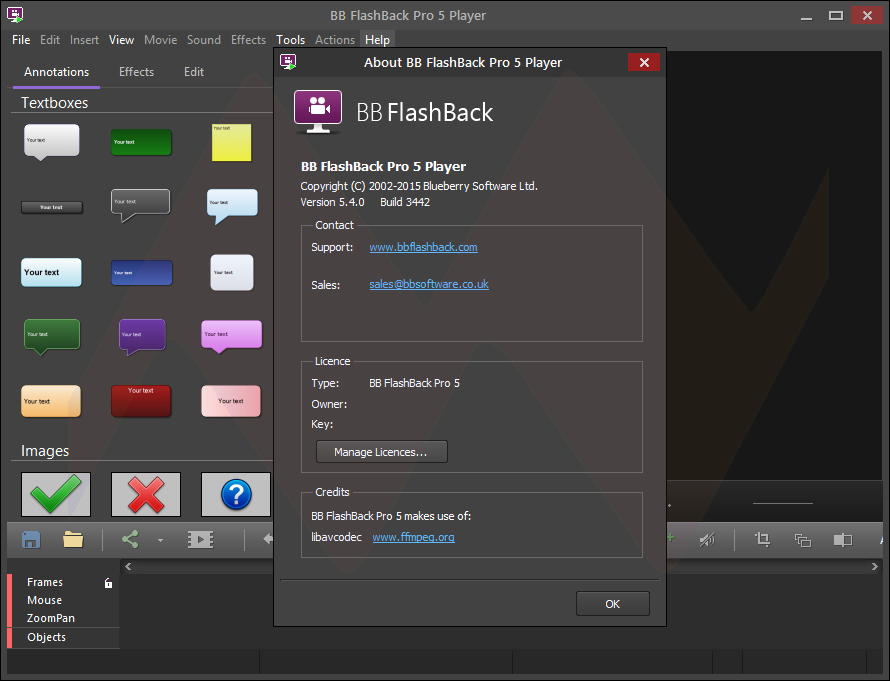Open the Effects menu in the menu bar
Viewport: 890px width, 681px height.
(x=249, y=40)
